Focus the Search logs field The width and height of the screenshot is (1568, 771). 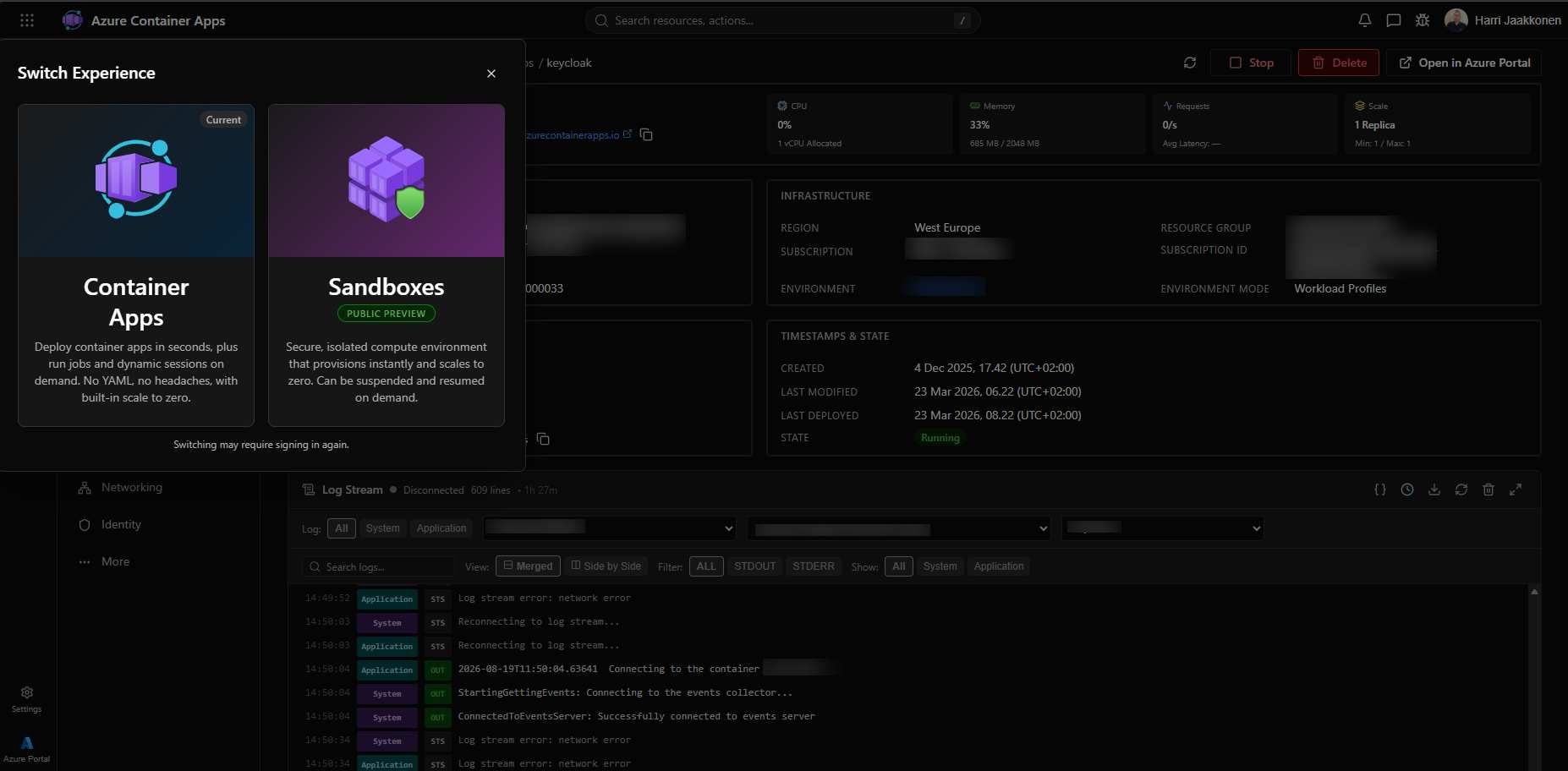click(379, 566)
